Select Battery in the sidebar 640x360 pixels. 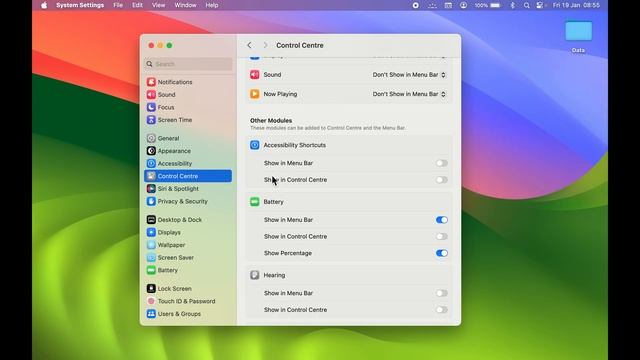click(x=162, y=270)
